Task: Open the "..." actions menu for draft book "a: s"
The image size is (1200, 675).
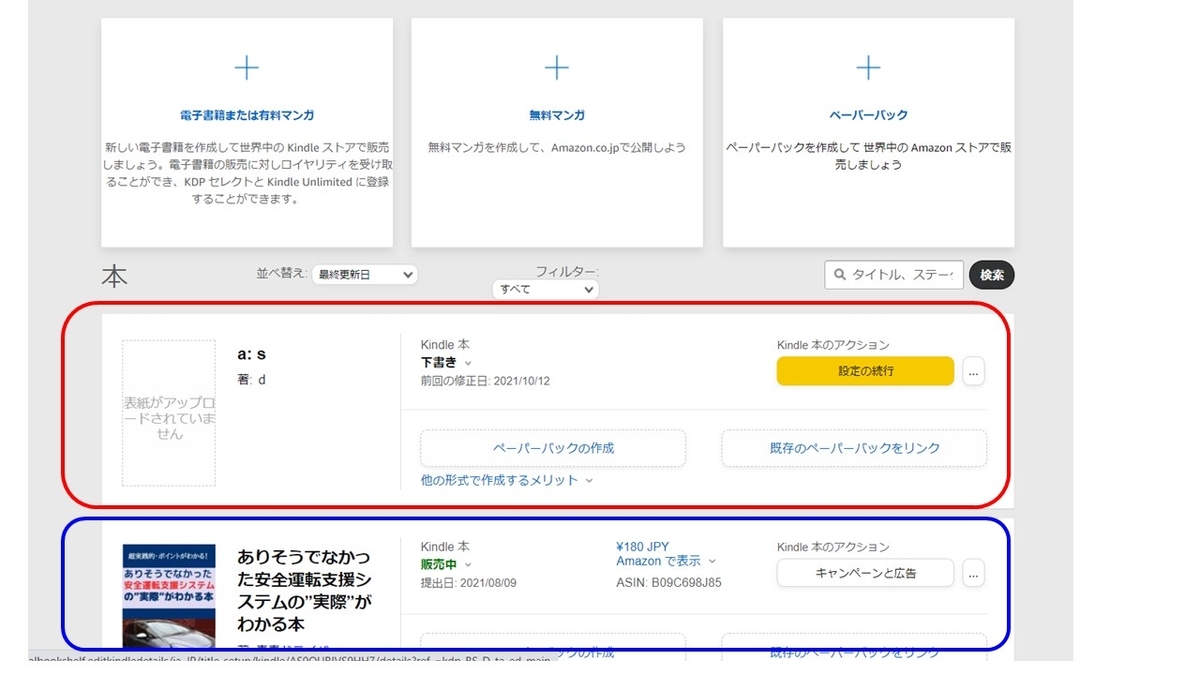Action: tap(972, 371)
